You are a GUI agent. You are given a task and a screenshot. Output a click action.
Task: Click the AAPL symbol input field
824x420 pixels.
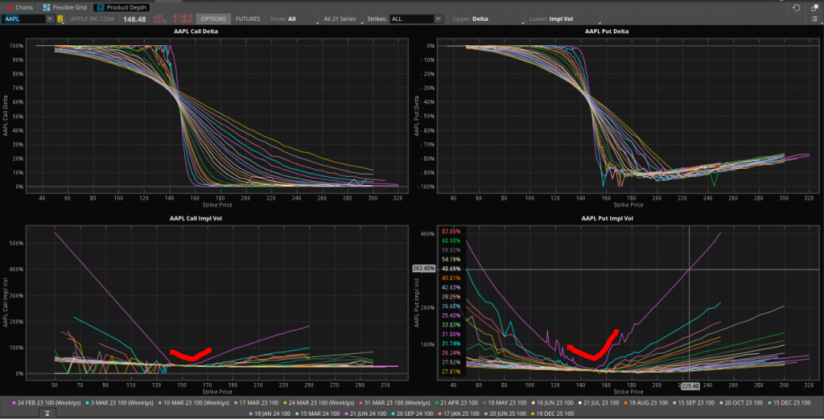coord(24,19)
